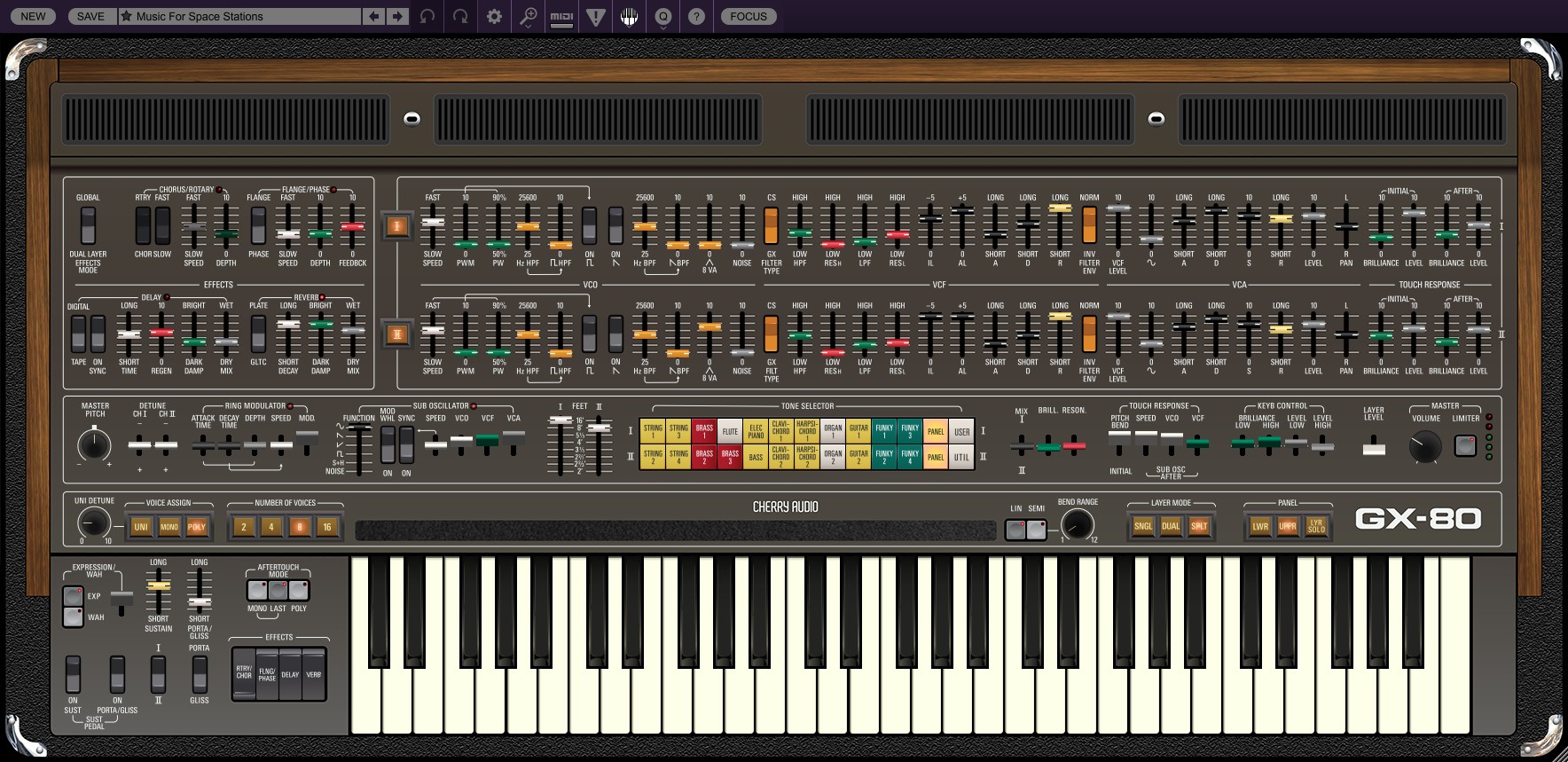Viewport: 1568px width, 762px height.
Task: Select layer II orange button
Action: pos(396,334)
